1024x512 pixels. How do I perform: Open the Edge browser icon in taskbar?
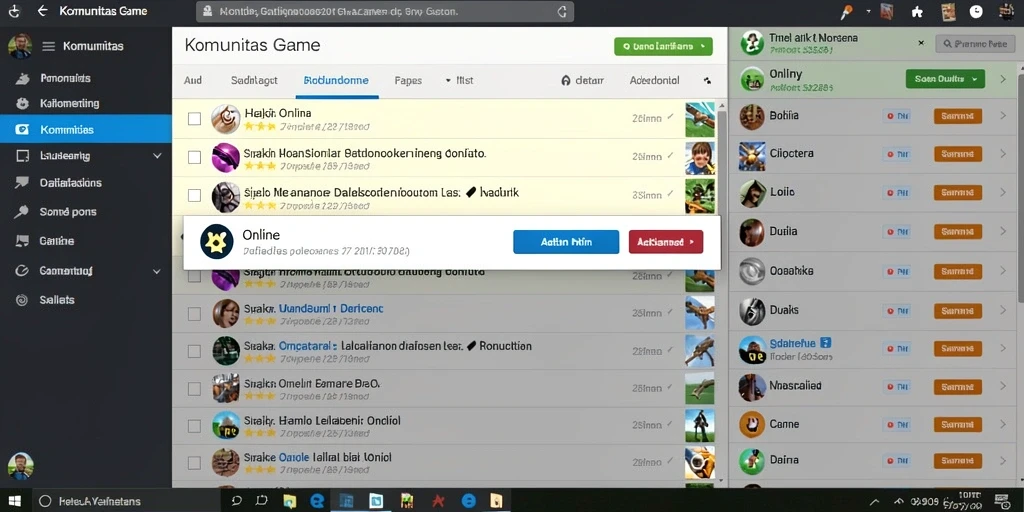coord(318,501)
